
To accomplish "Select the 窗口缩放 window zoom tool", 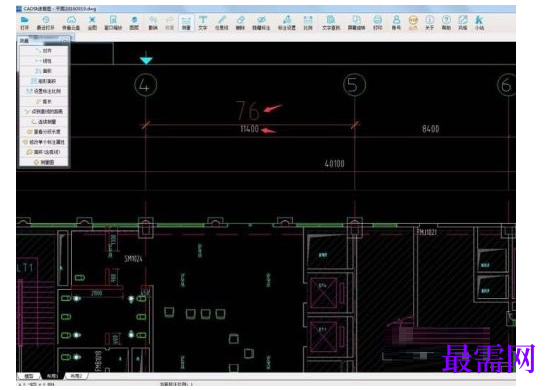I will (x=113, y=23).
